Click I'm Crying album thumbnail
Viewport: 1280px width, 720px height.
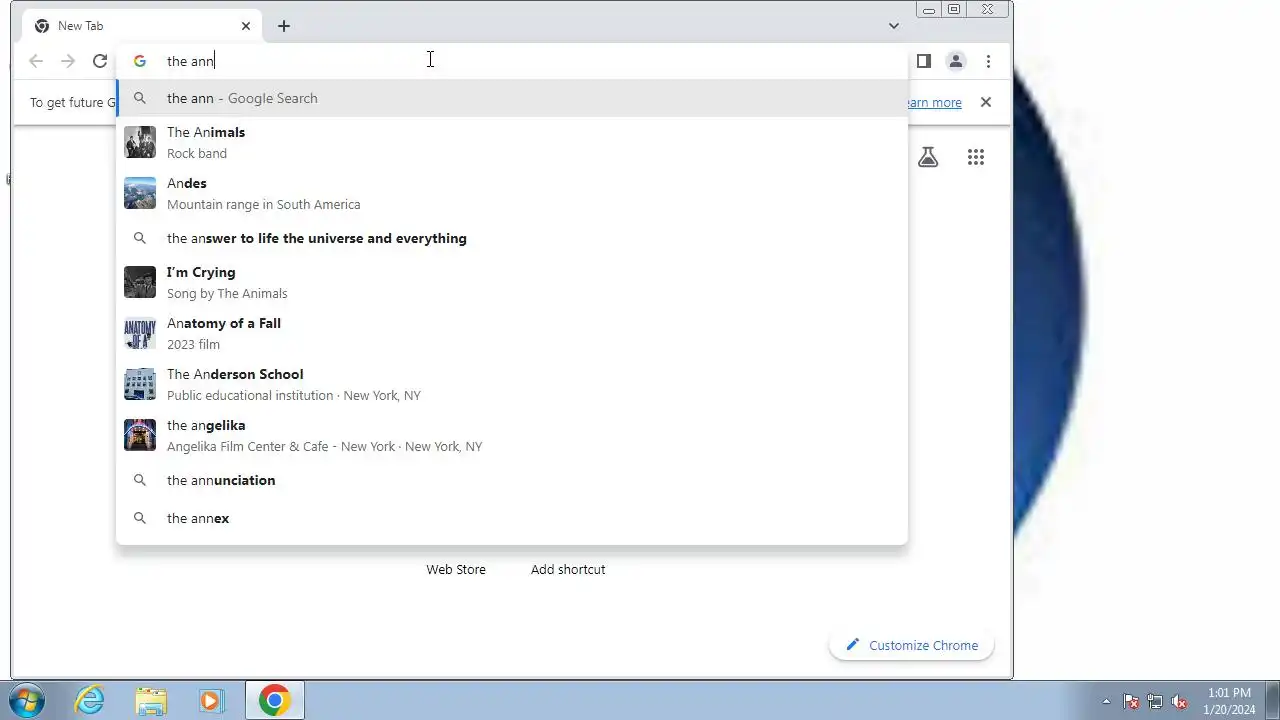[140, 282]
